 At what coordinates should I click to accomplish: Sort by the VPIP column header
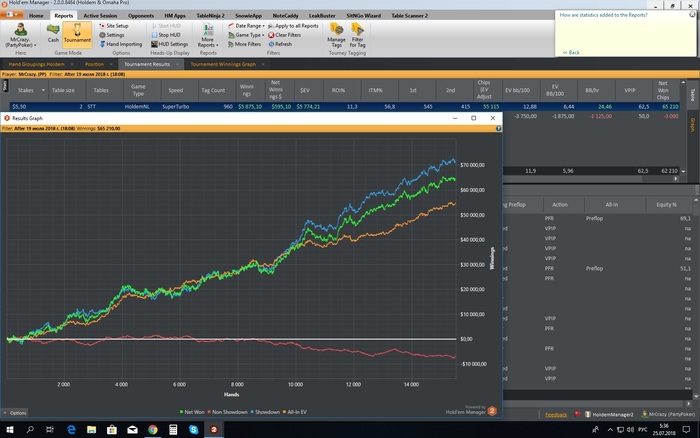pyautogui.click(x=629, y=90)
